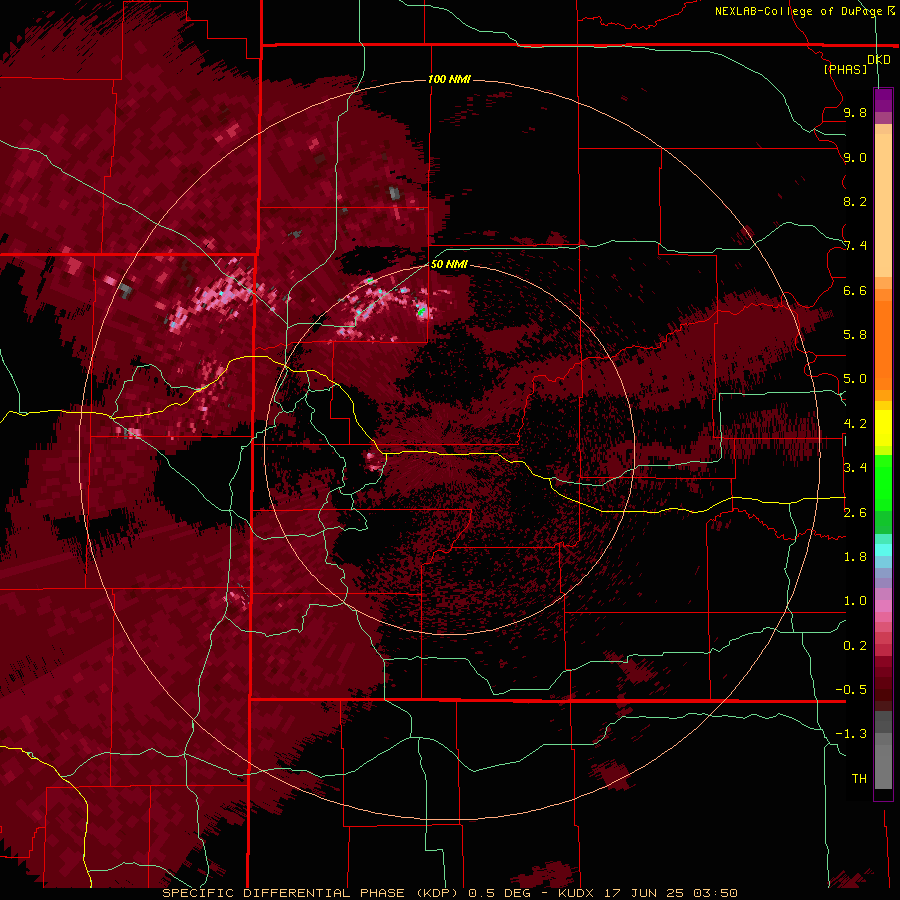Click the 9.0 value on color scale
This screenshot has height=900, width=900.
click(855, 158)
